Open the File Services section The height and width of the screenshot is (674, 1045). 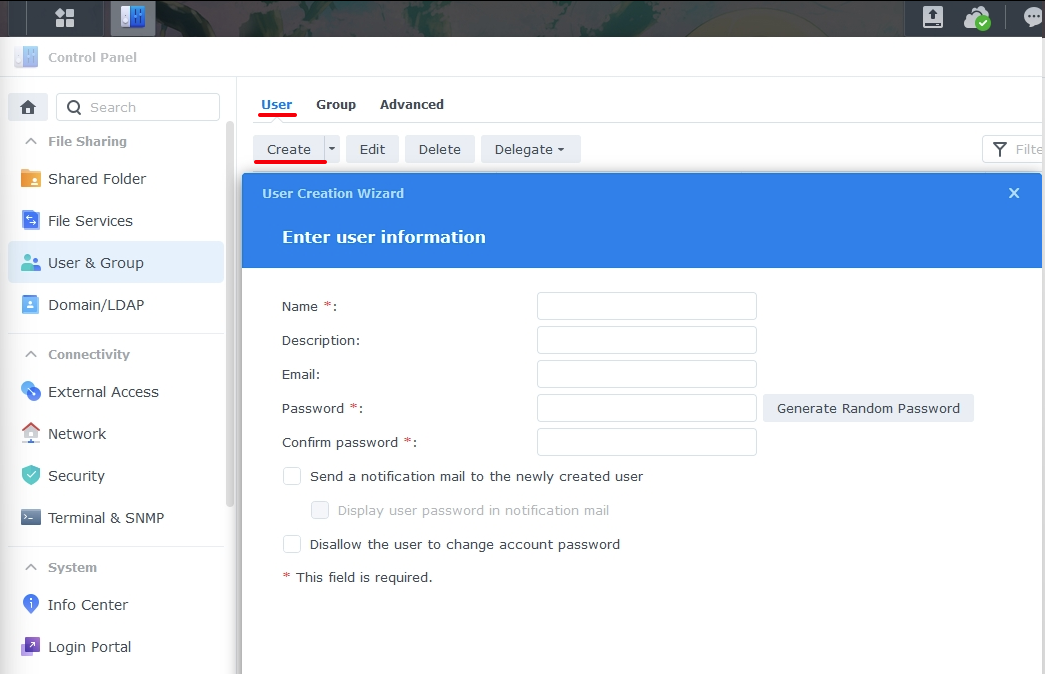pyautogui.click(x=90, y=221)
